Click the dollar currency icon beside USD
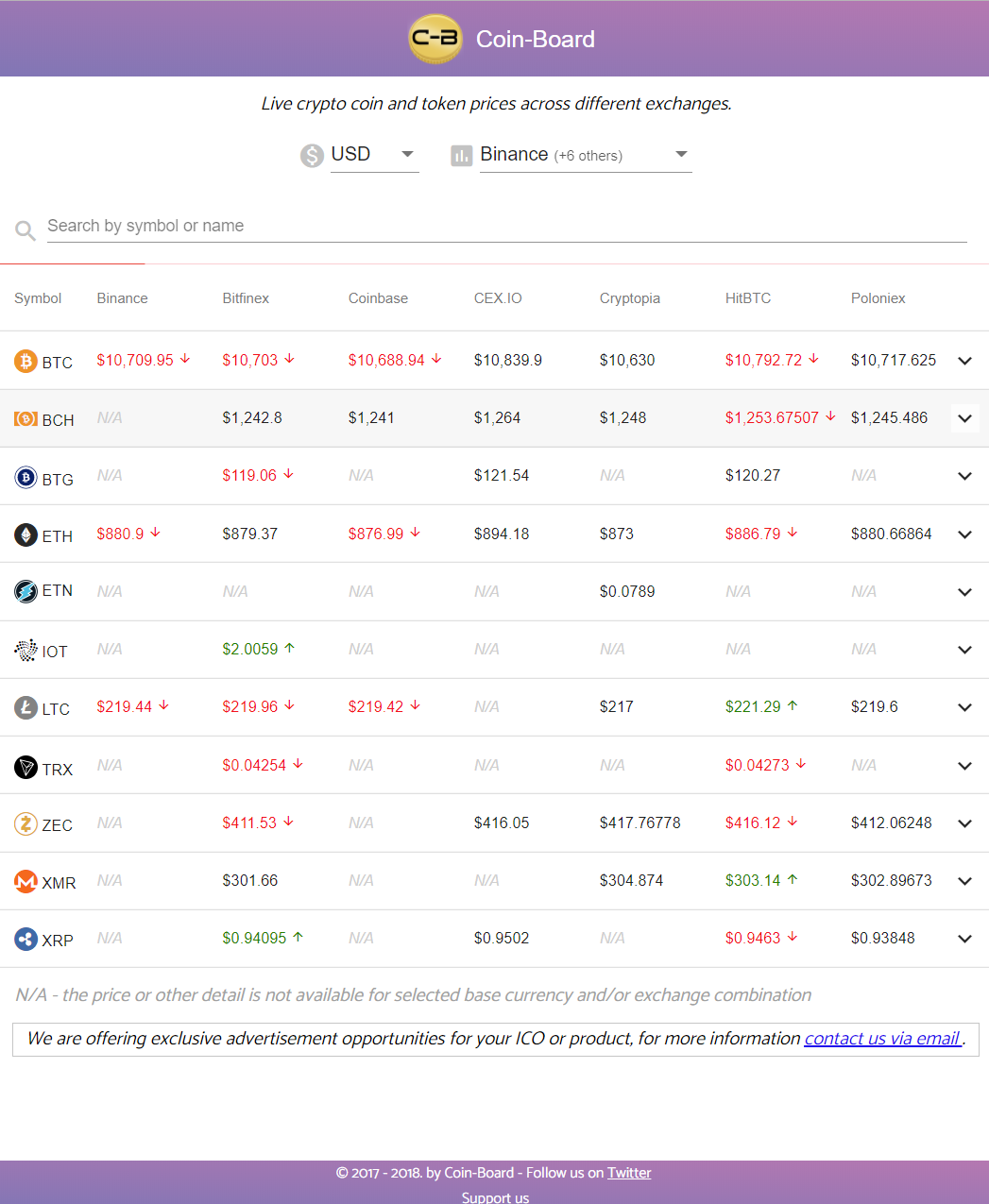The height and width of the screenshot is (1204, 989). [x=312, y=156]
